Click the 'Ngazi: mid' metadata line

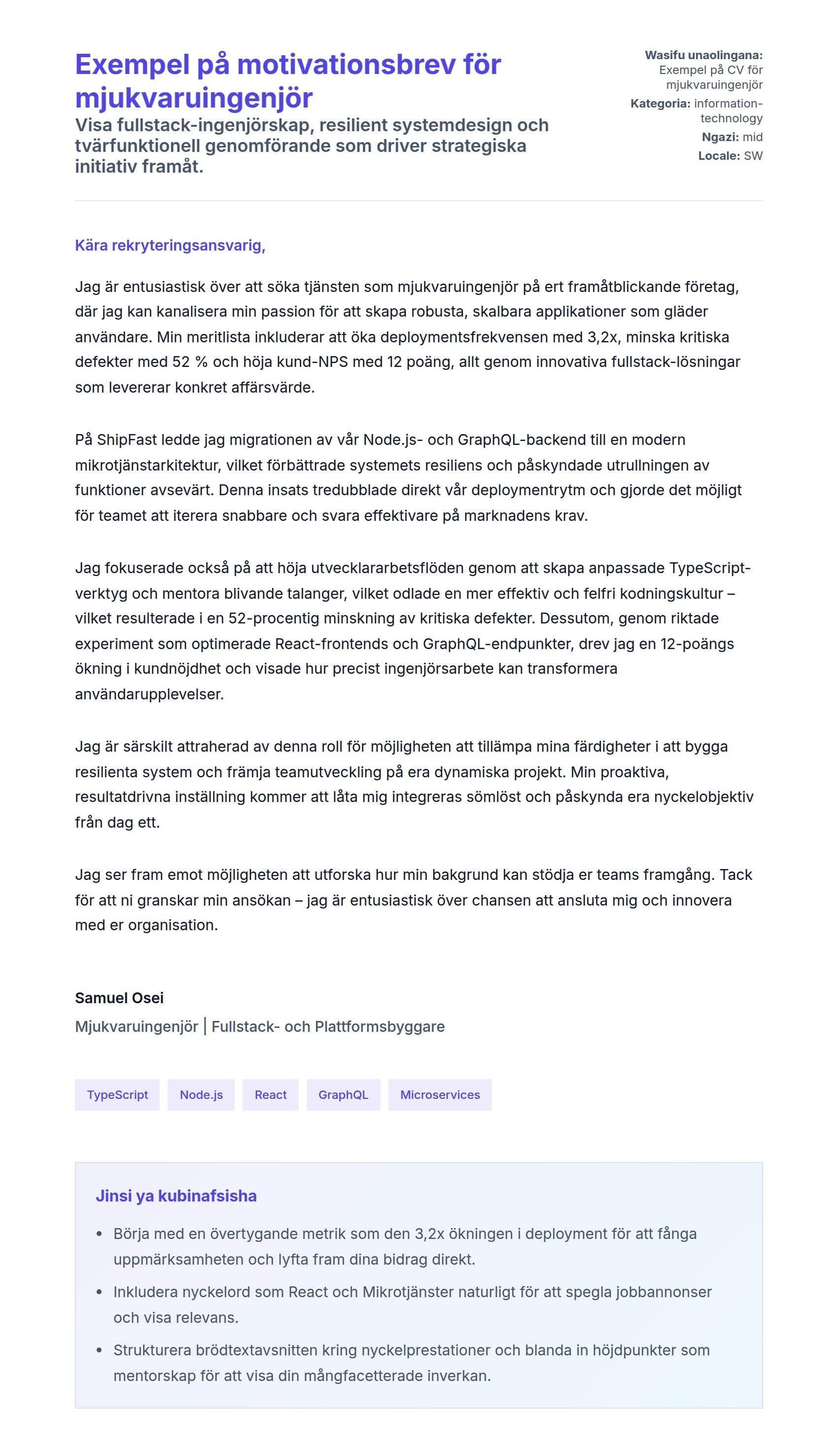coord(732,137)
